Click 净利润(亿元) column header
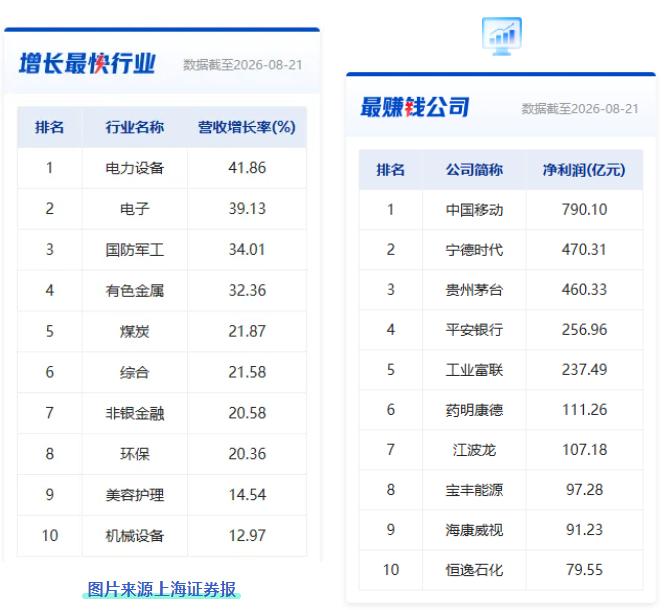The image size is (666, 610). (584, 170)
